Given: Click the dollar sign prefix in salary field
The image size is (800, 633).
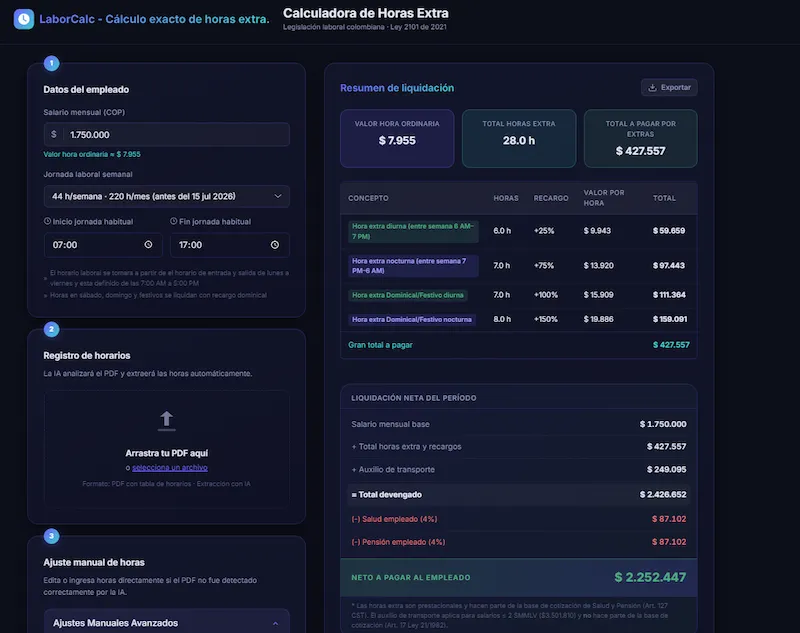Looking at the screenshot, I should (x=54, y=134).
